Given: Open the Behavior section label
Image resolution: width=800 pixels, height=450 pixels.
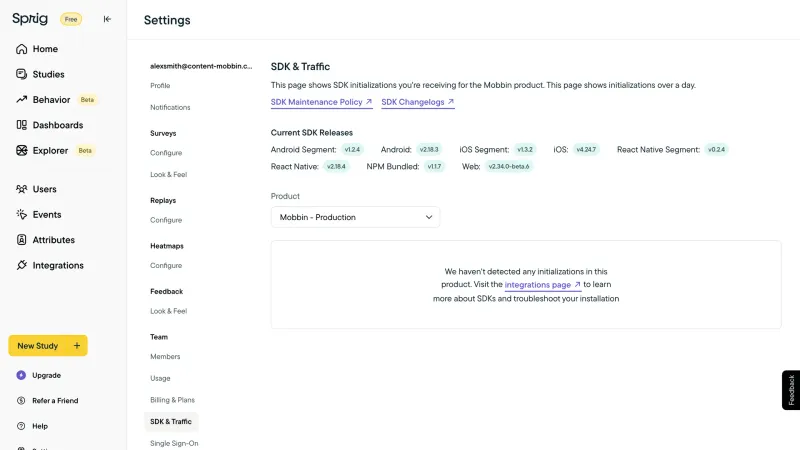Looking at the screenshot, I should (51, 99).
